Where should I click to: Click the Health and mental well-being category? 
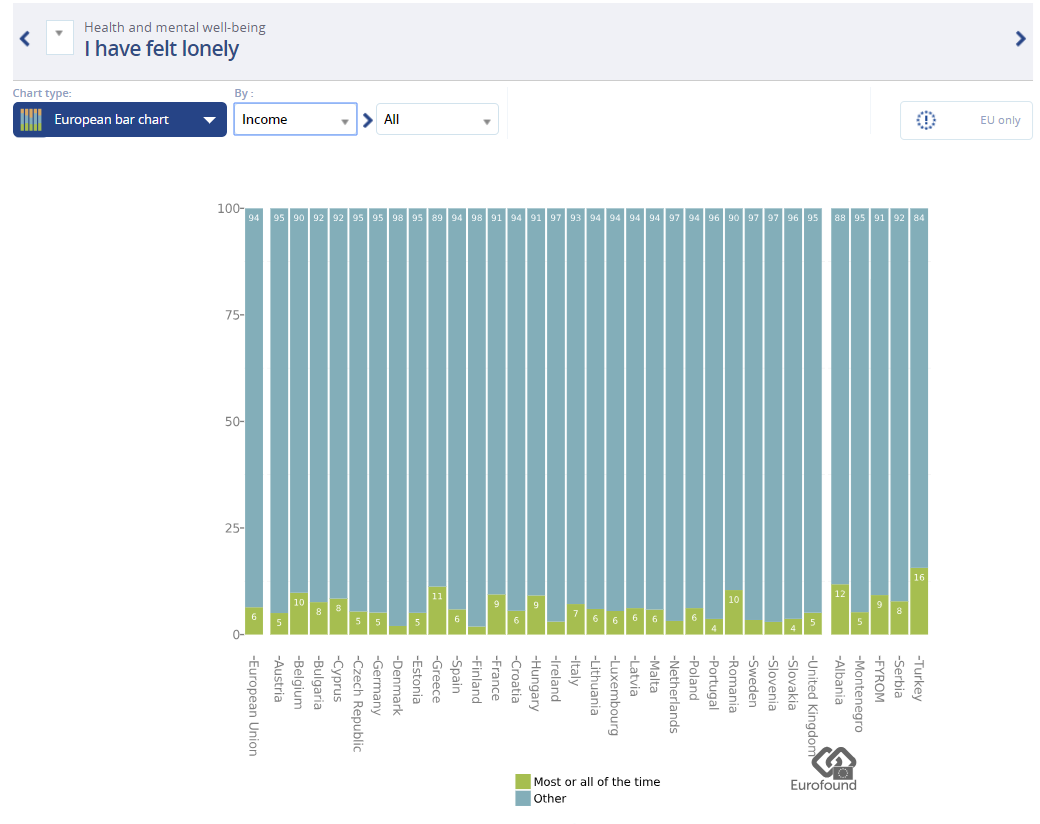tap(175, 28)
